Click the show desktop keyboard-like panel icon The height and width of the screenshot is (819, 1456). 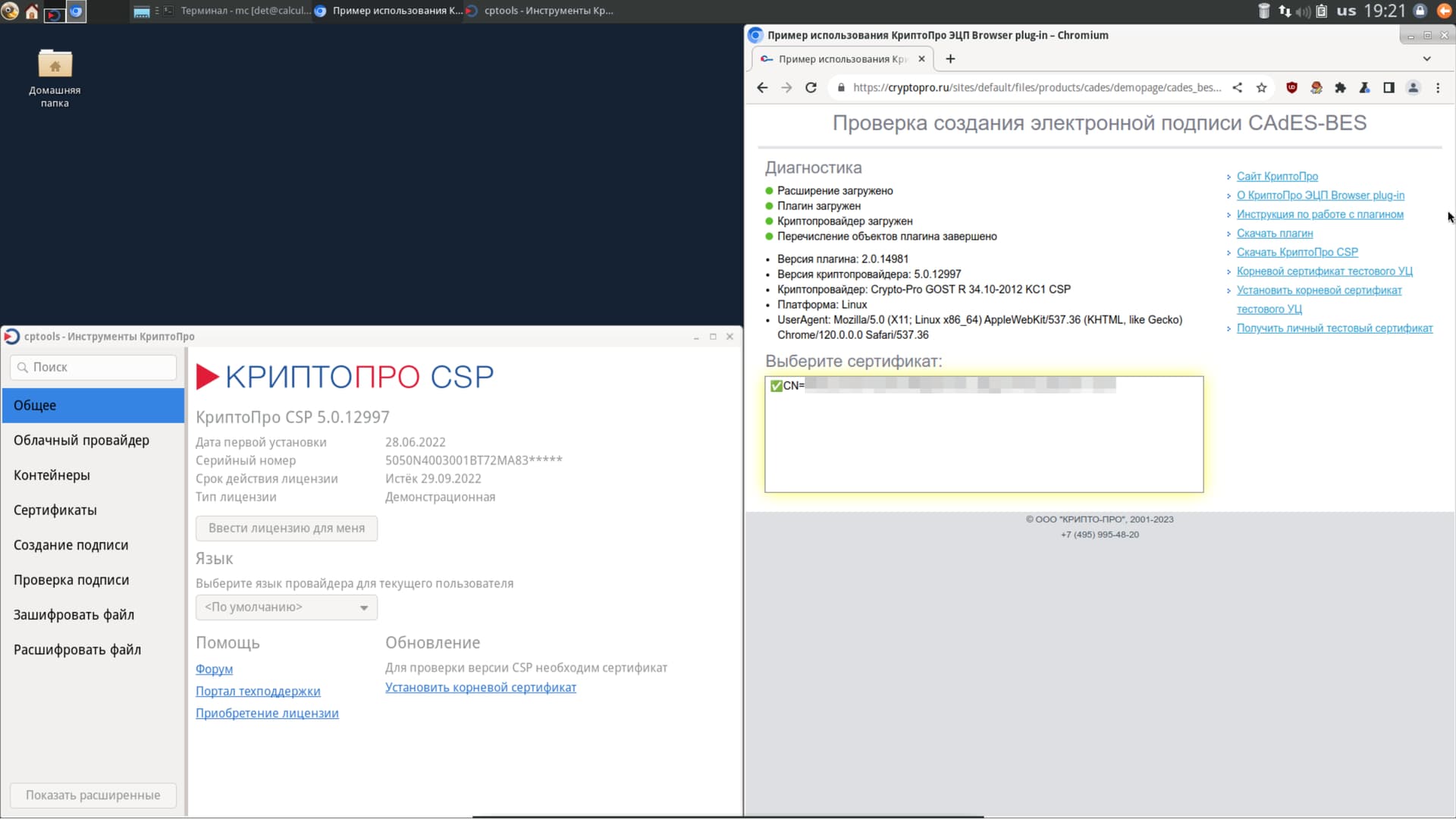tap(142, 11)
